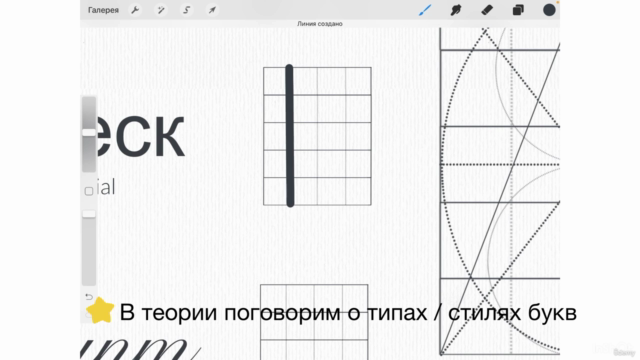This screenshot has width=640, height=360.
Task: Select the Transform arrow tool
Action: click(x=212, y=10)
